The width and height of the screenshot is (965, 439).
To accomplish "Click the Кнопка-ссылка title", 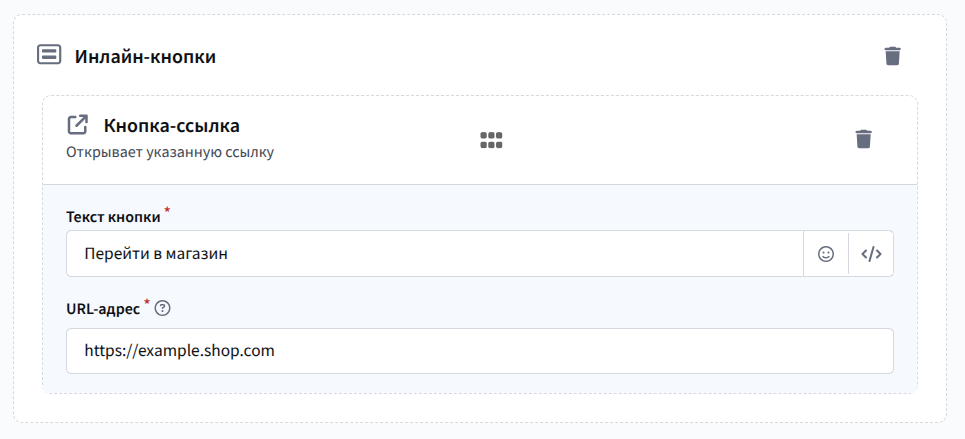I will 171,127.
